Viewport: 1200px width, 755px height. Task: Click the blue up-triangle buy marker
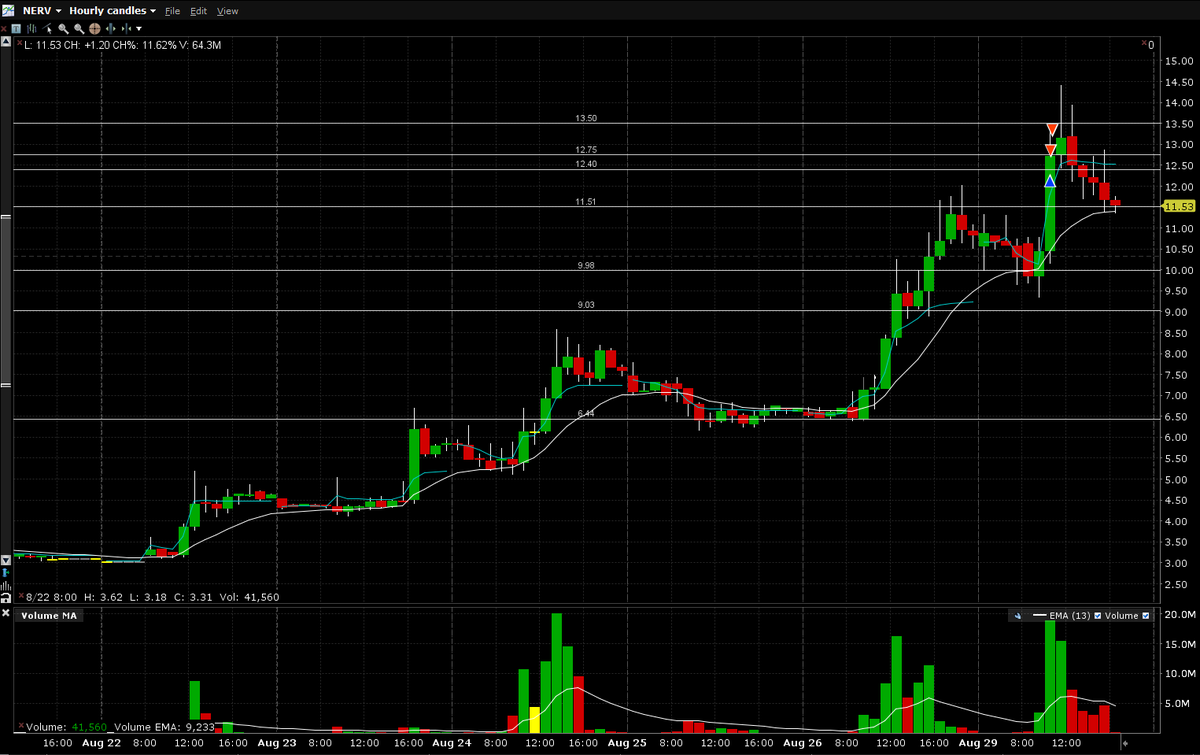pos(1050,181)
